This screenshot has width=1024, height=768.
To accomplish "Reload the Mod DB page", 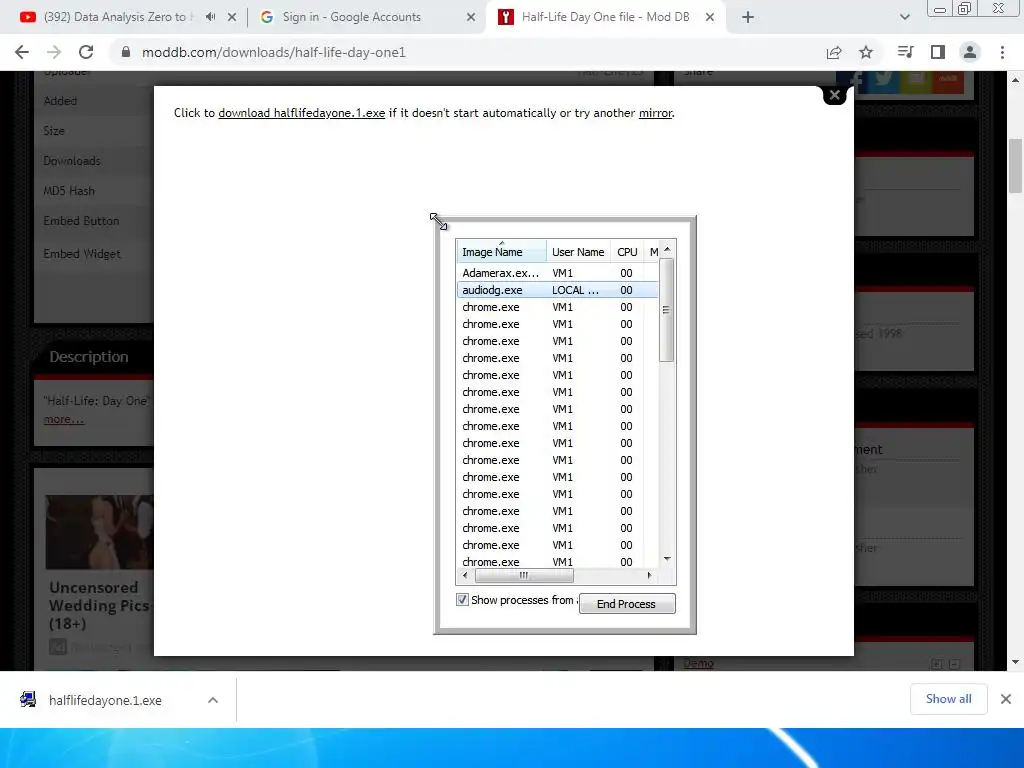I will tap(86, 52).
